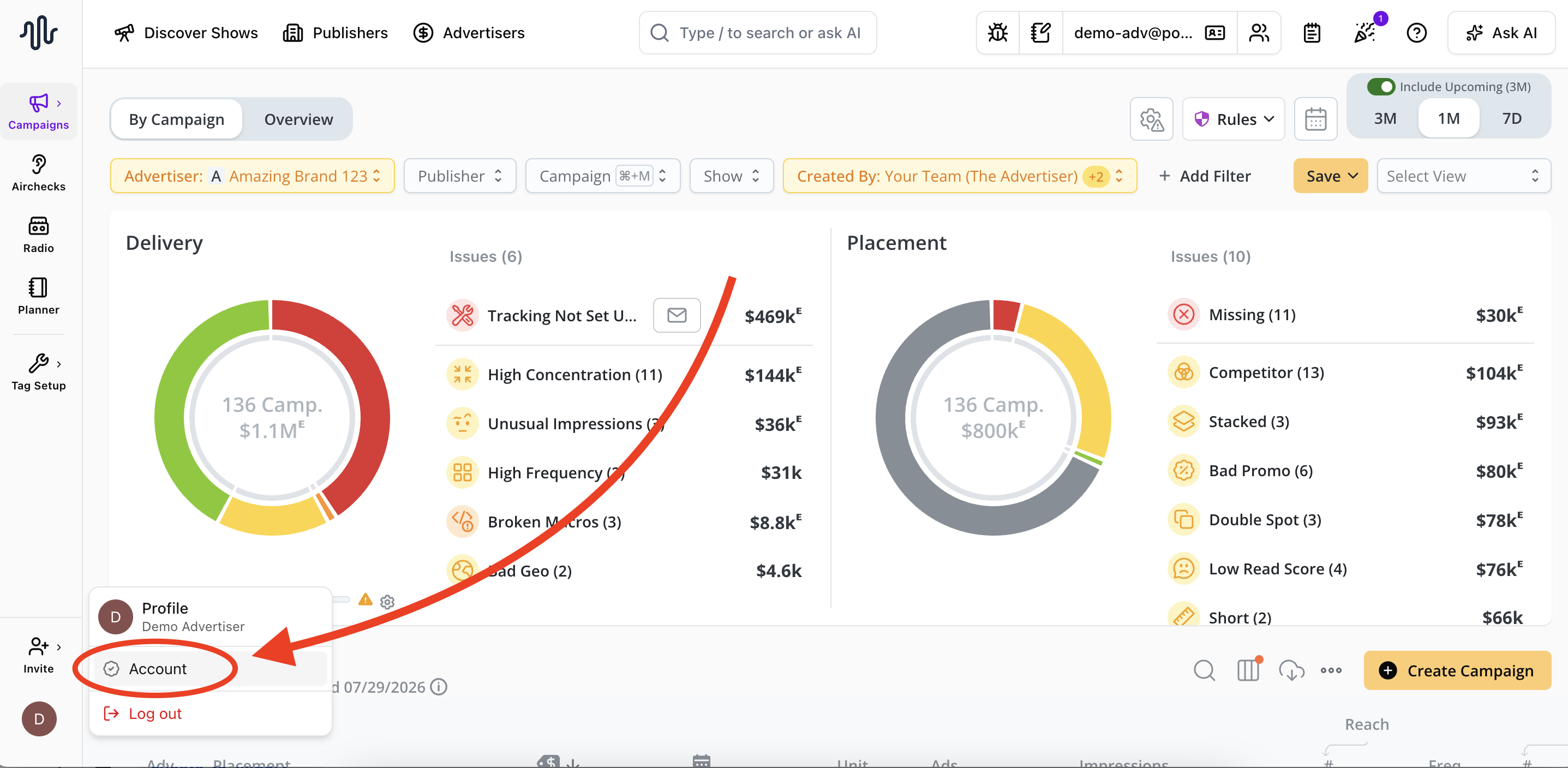Viewport: 1568px width, 768px height.
Task: Open the Campaigns sidebar section
Action: (x=38, y=112)
